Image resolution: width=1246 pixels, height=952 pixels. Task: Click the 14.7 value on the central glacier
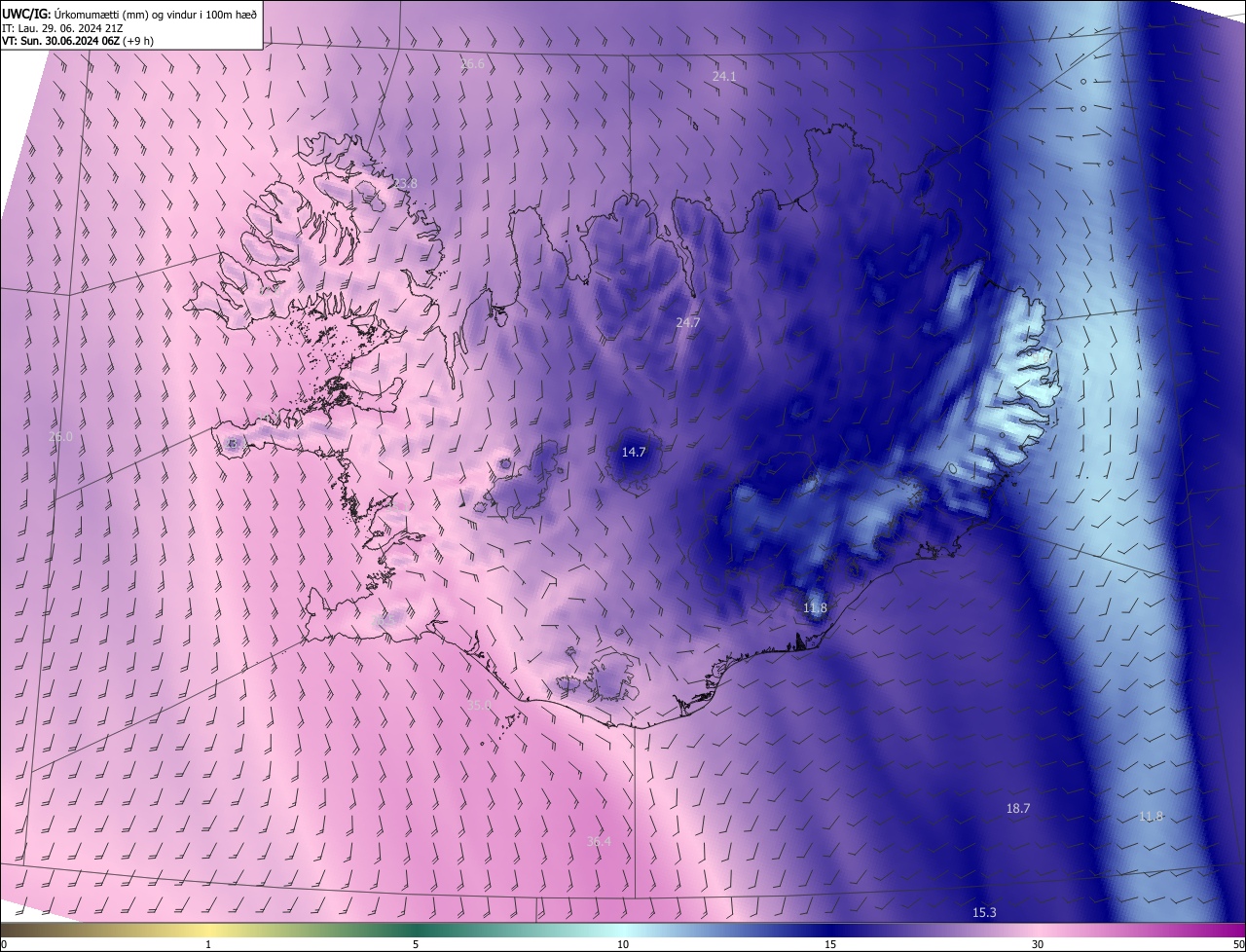point(634,452)
